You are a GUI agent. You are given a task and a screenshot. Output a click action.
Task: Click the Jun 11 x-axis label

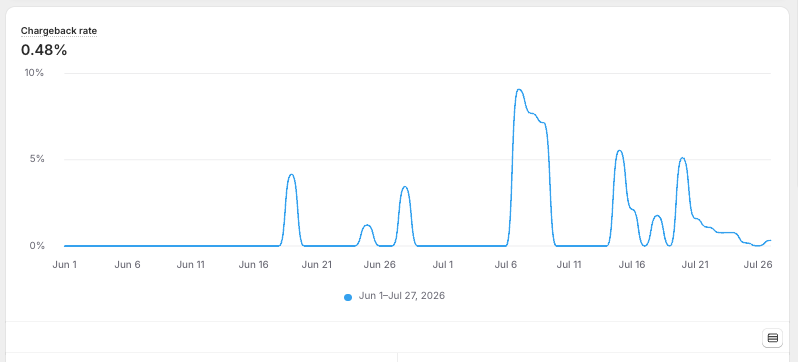[x=191, y=265]
